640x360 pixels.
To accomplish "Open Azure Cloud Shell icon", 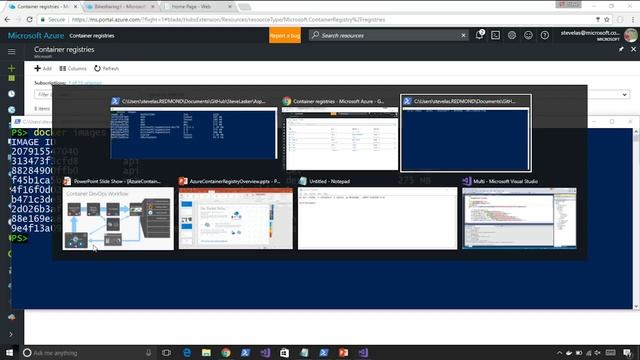I will [496, 35].
